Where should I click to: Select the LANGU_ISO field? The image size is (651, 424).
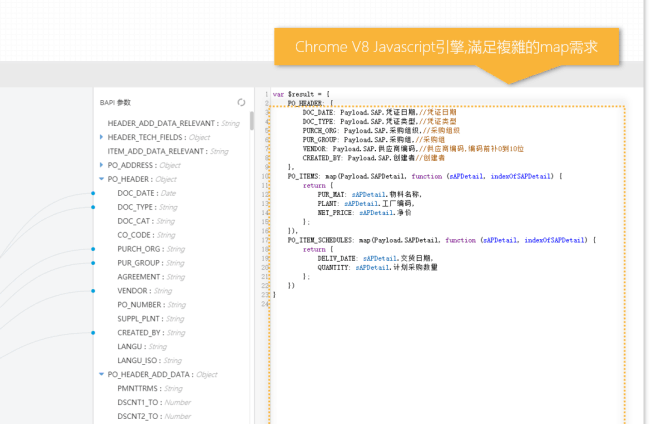[149, 360]
